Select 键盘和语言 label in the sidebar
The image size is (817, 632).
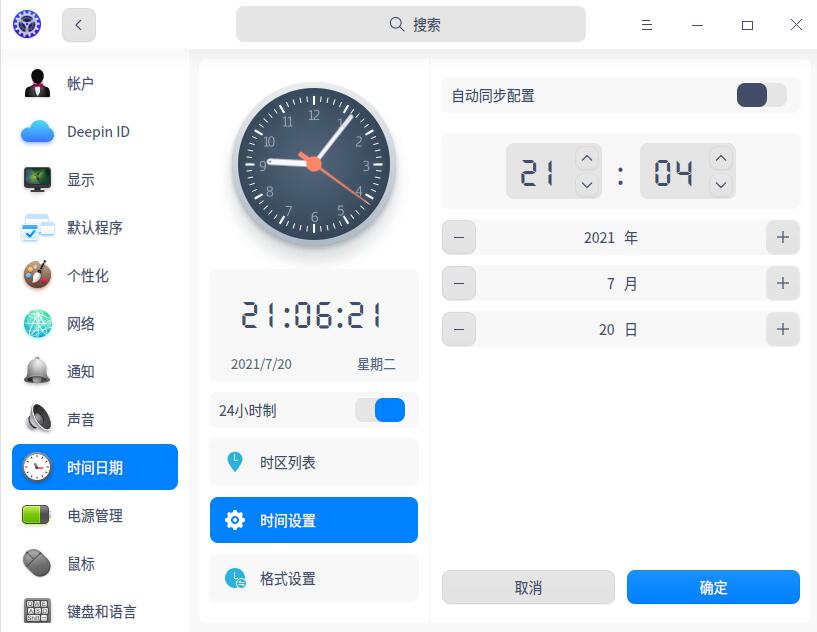coord(102,611)
